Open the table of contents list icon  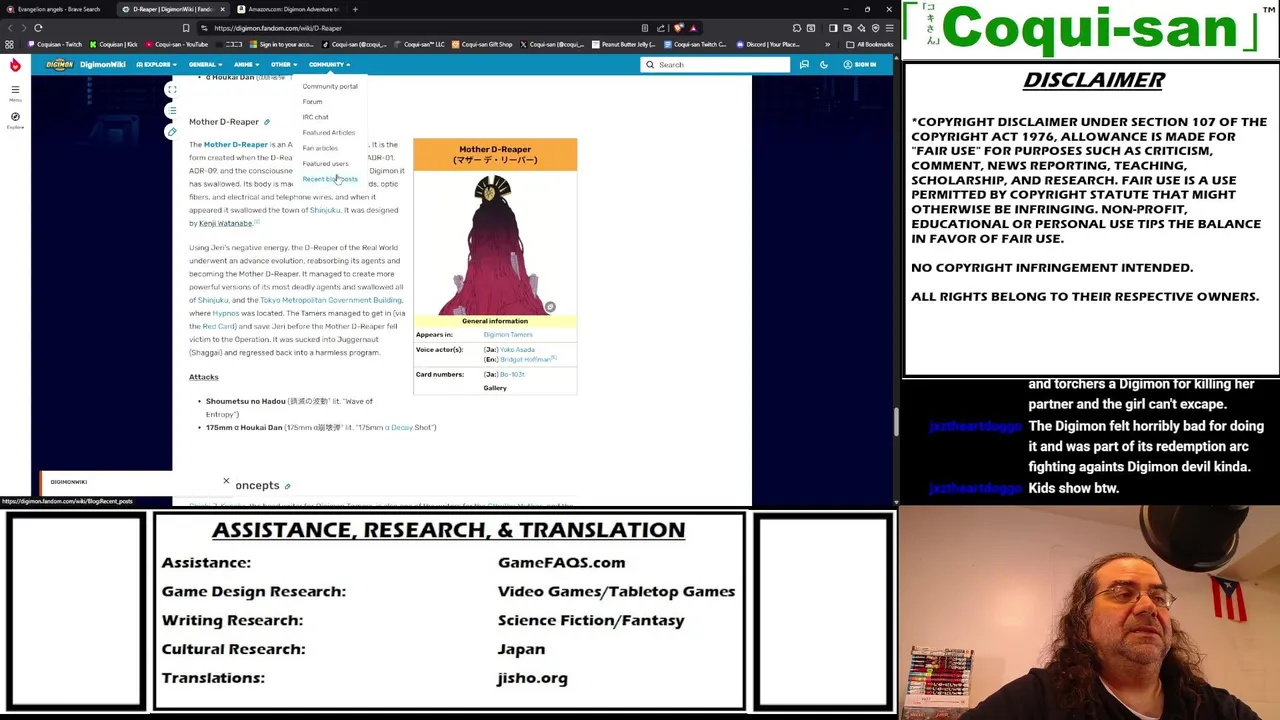pyautogui.click(x=172, y=111)
